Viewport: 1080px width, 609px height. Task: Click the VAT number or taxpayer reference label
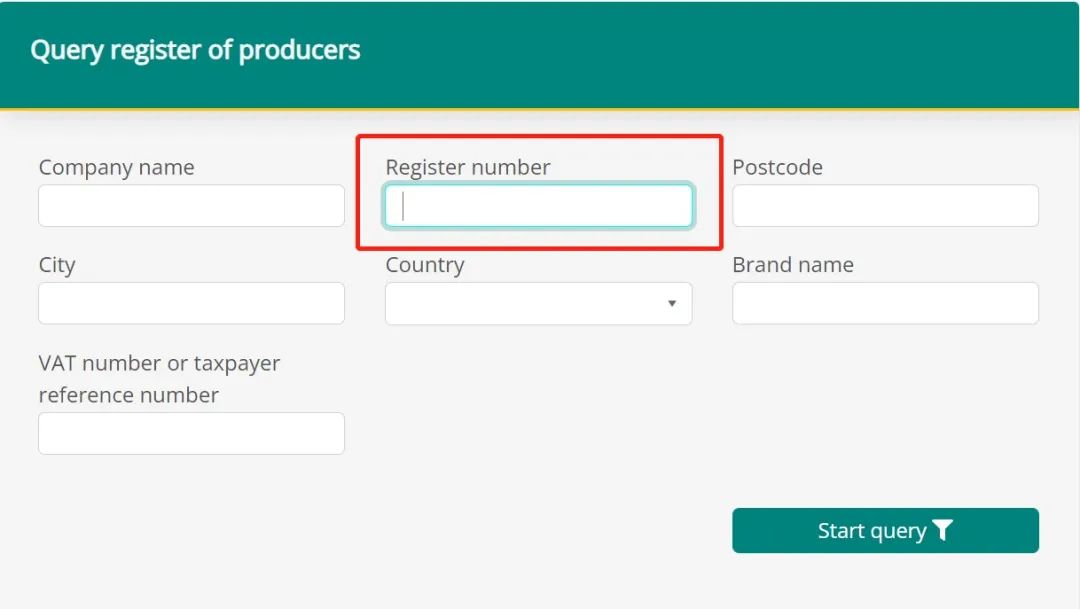click(x=159, y=378)
